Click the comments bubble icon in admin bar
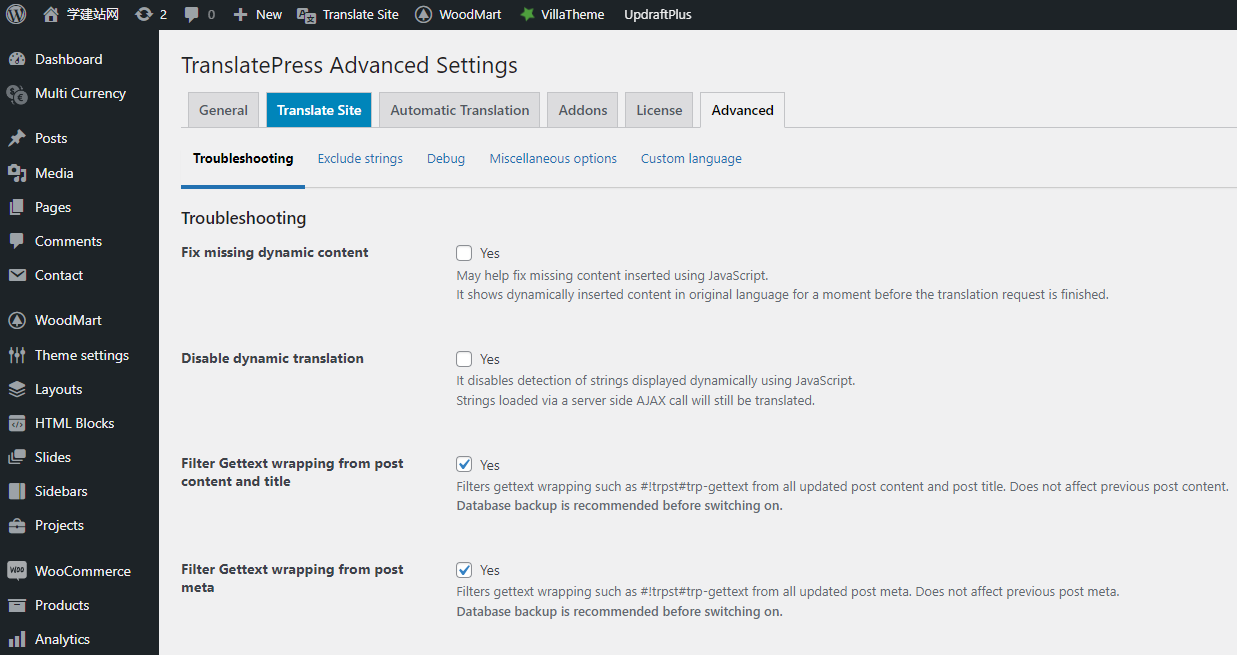Screen dimensions: 1237x655 [x=190, y=14]
